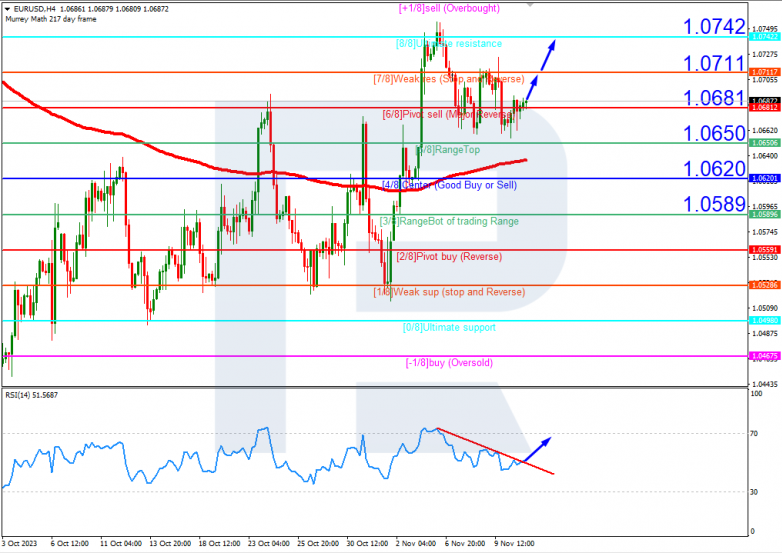Click the '30 Oct 12:00' time axis label
Image resolution: width=782 pixels, height=553 pixels.
coord(368,543)
